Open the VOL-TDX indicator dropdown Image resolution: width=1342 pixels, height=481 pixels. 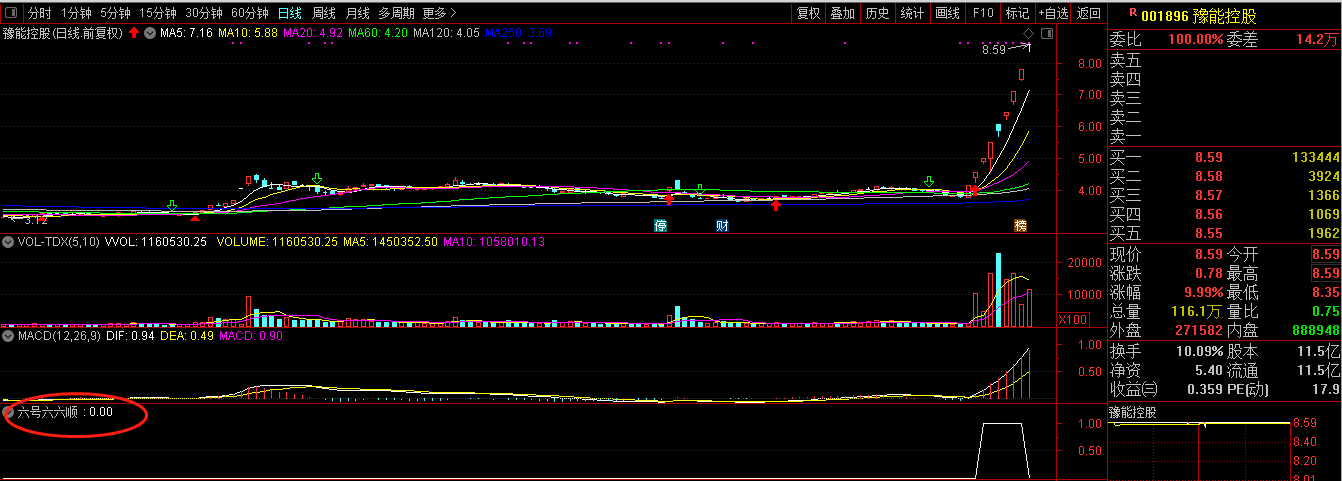(9, 242)
